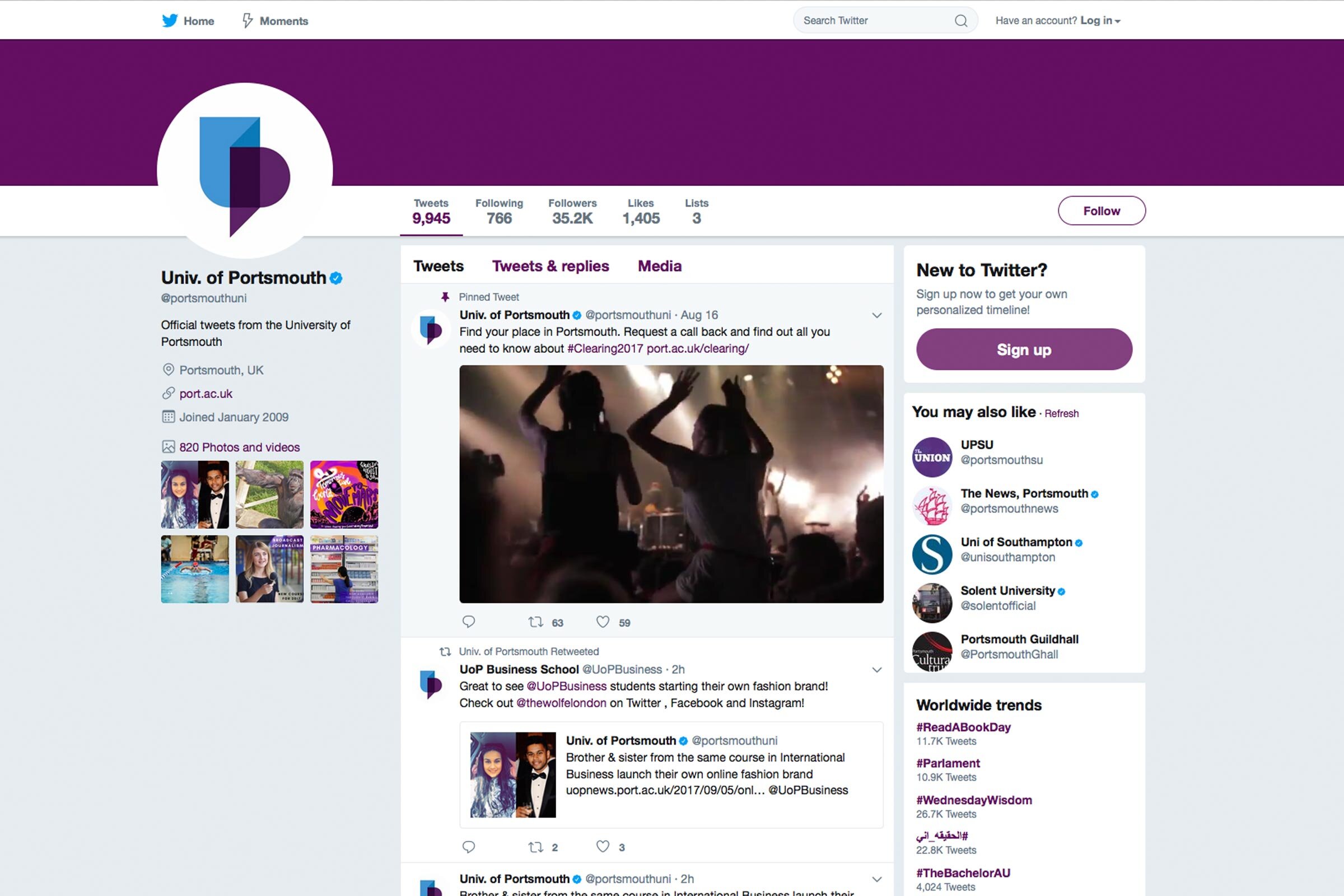Image resolution: width=1344 pixels, height=896 pixels.
Task: Open brother and sister photo thumbnail in sidebar
Action: coord(195,494)
